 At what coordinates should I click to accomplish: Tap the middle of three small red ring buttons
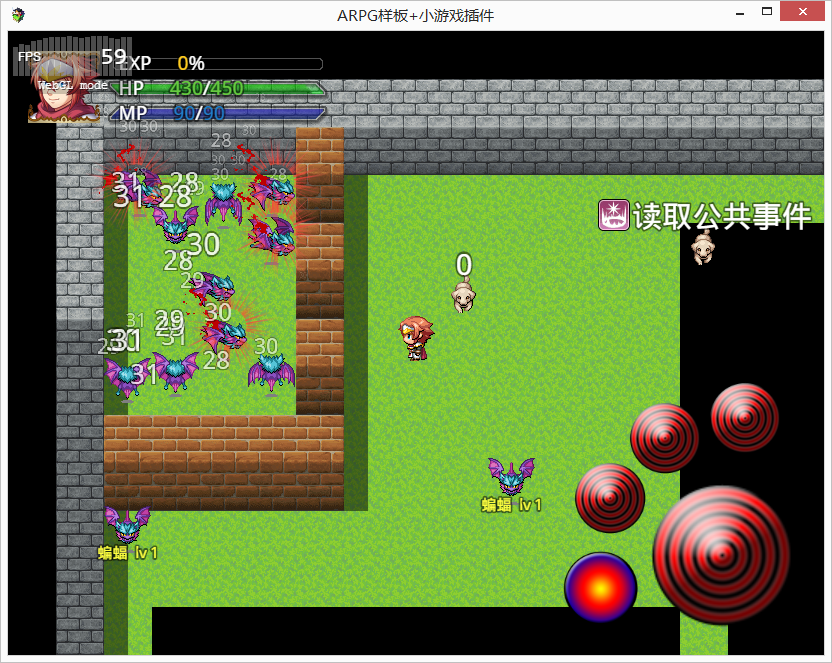click(x=664, y=438)
